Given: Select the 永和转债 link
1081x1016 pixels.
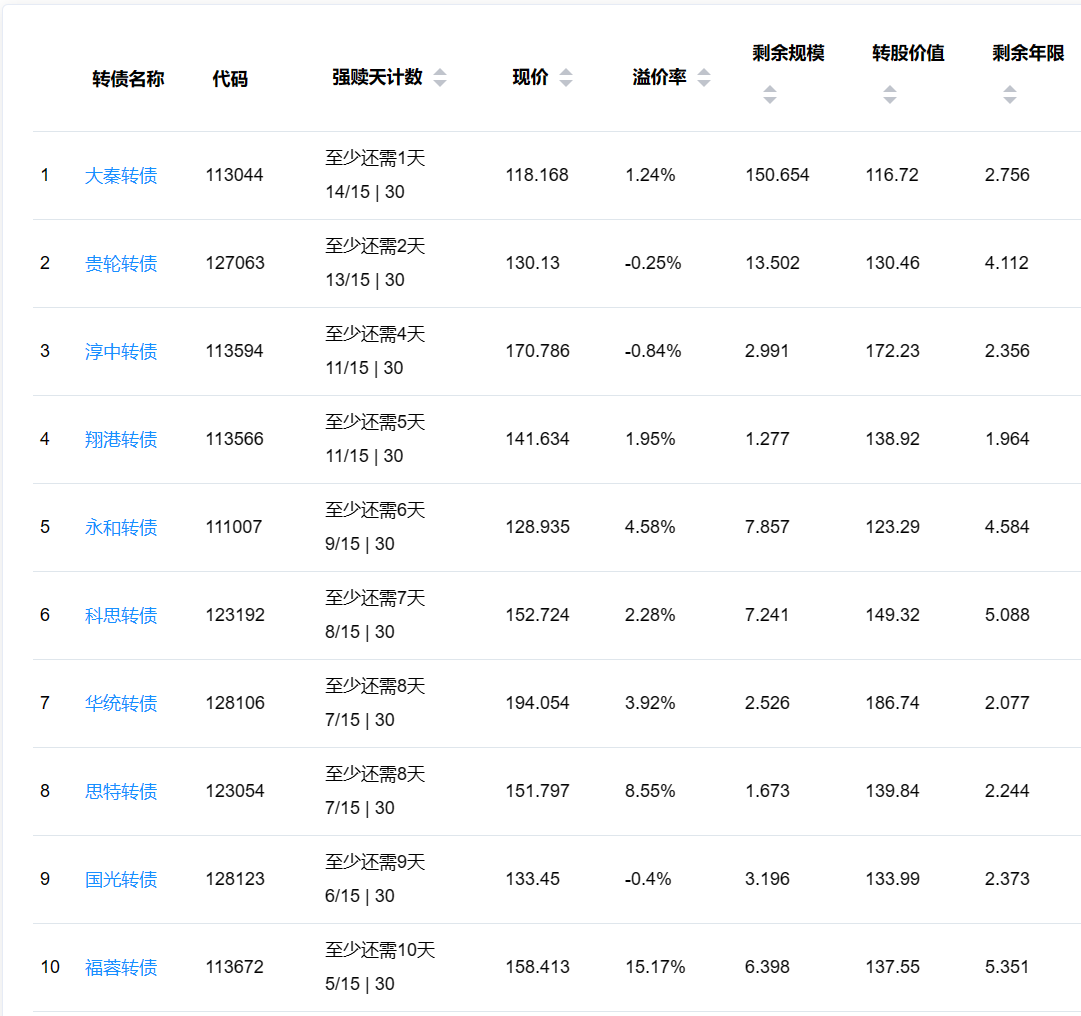Looking at the screenshot, I should coord(121,528).
